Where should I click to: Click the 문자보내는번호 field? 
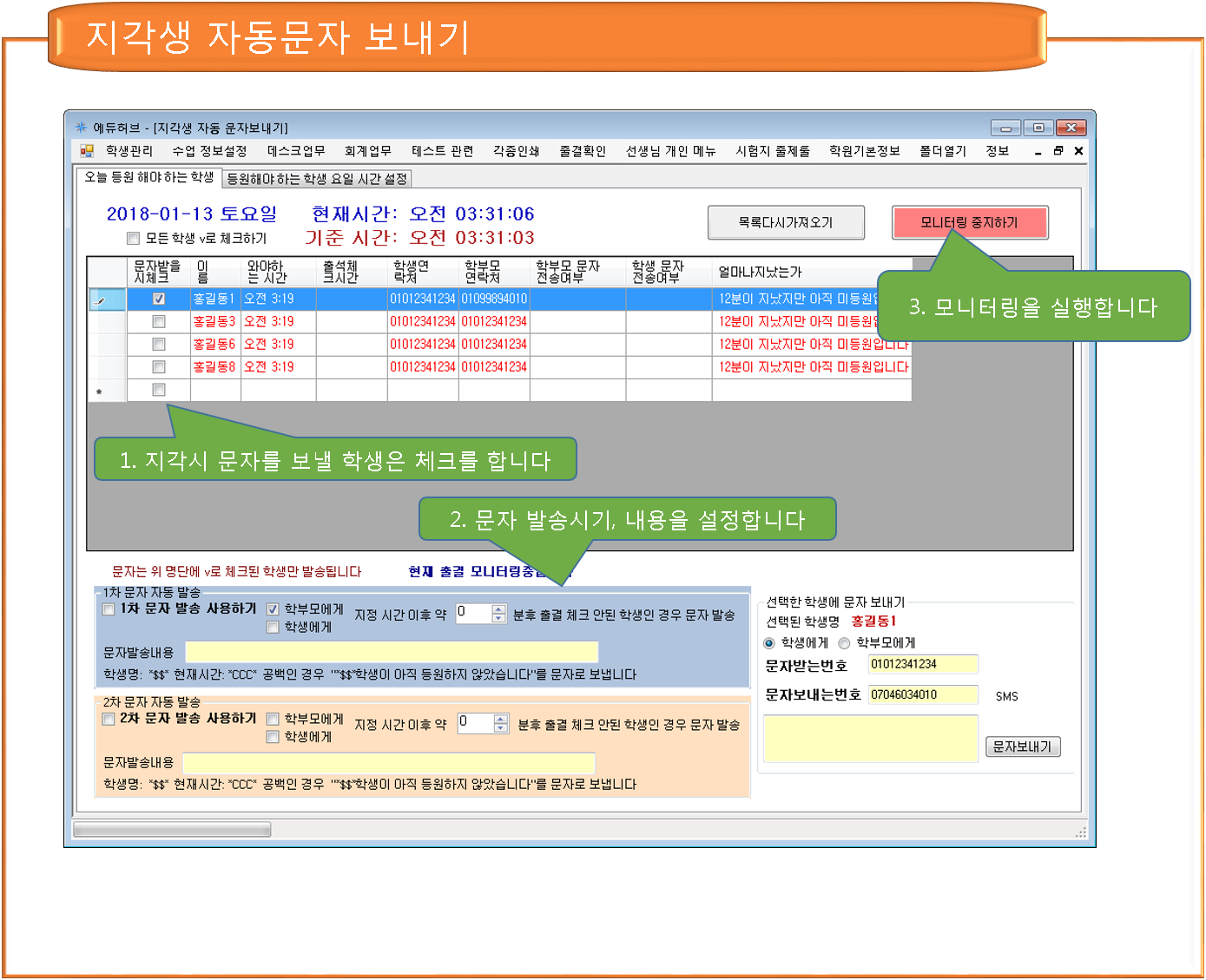point(923,694)
